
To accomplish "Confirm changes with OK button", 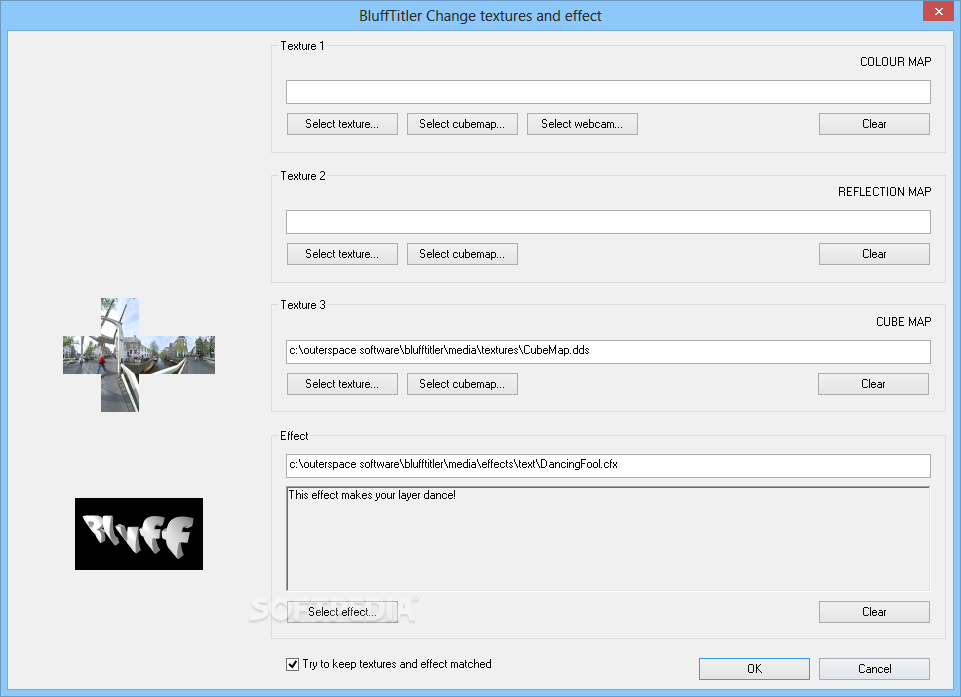I will click(x=754, y=669).
